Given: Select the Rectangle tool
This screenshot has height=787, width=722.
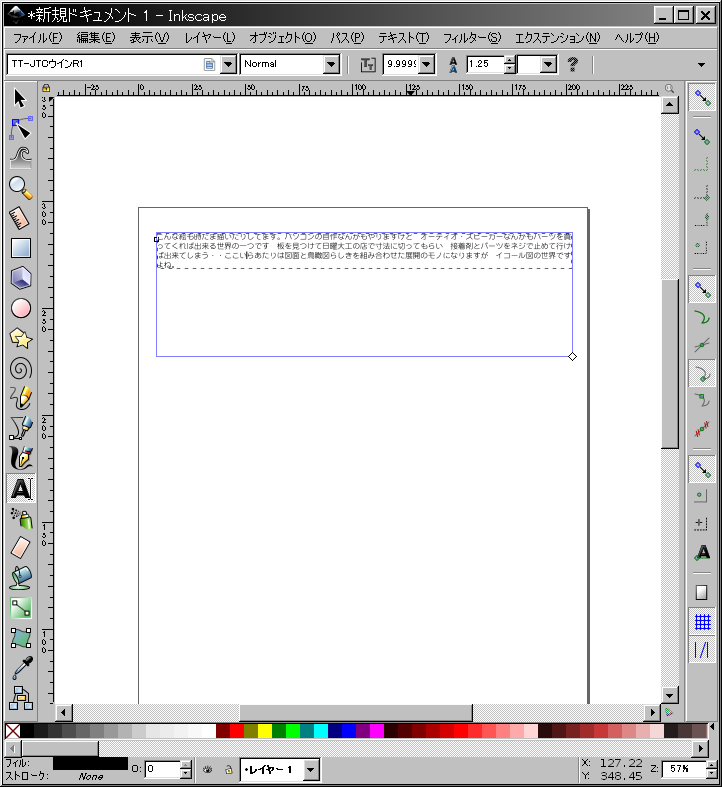Looking at the screenshot, I should pyautogui.click(x=20, y=248).
